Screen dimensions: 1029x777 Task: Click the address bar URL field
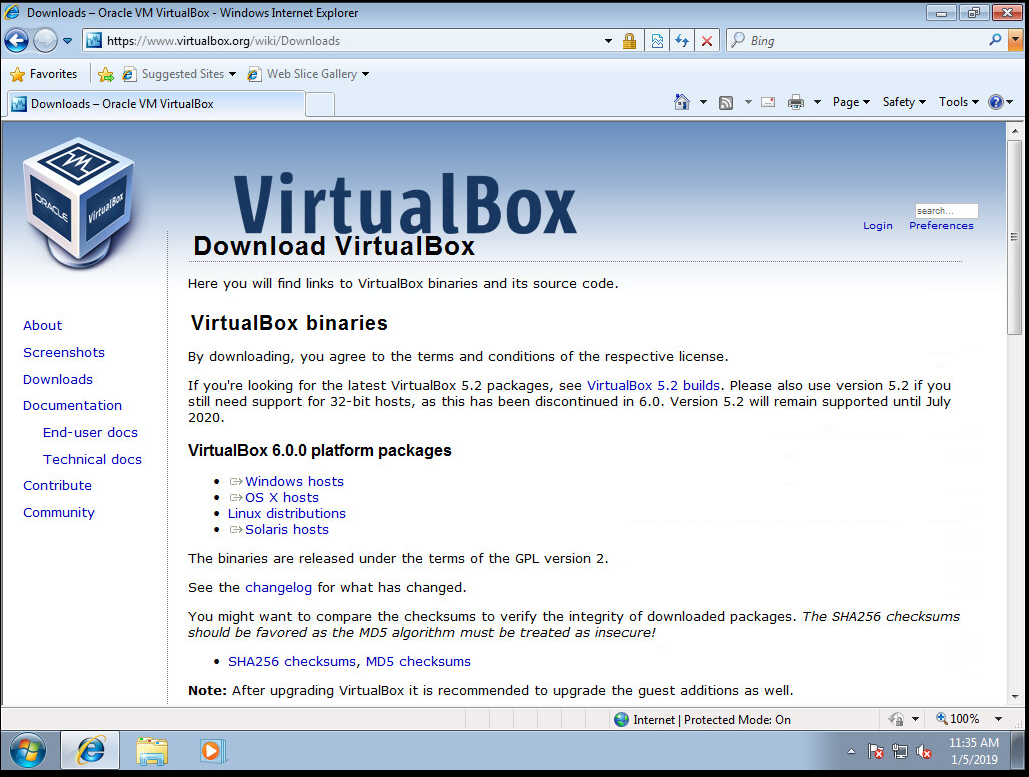click(341, 41)
